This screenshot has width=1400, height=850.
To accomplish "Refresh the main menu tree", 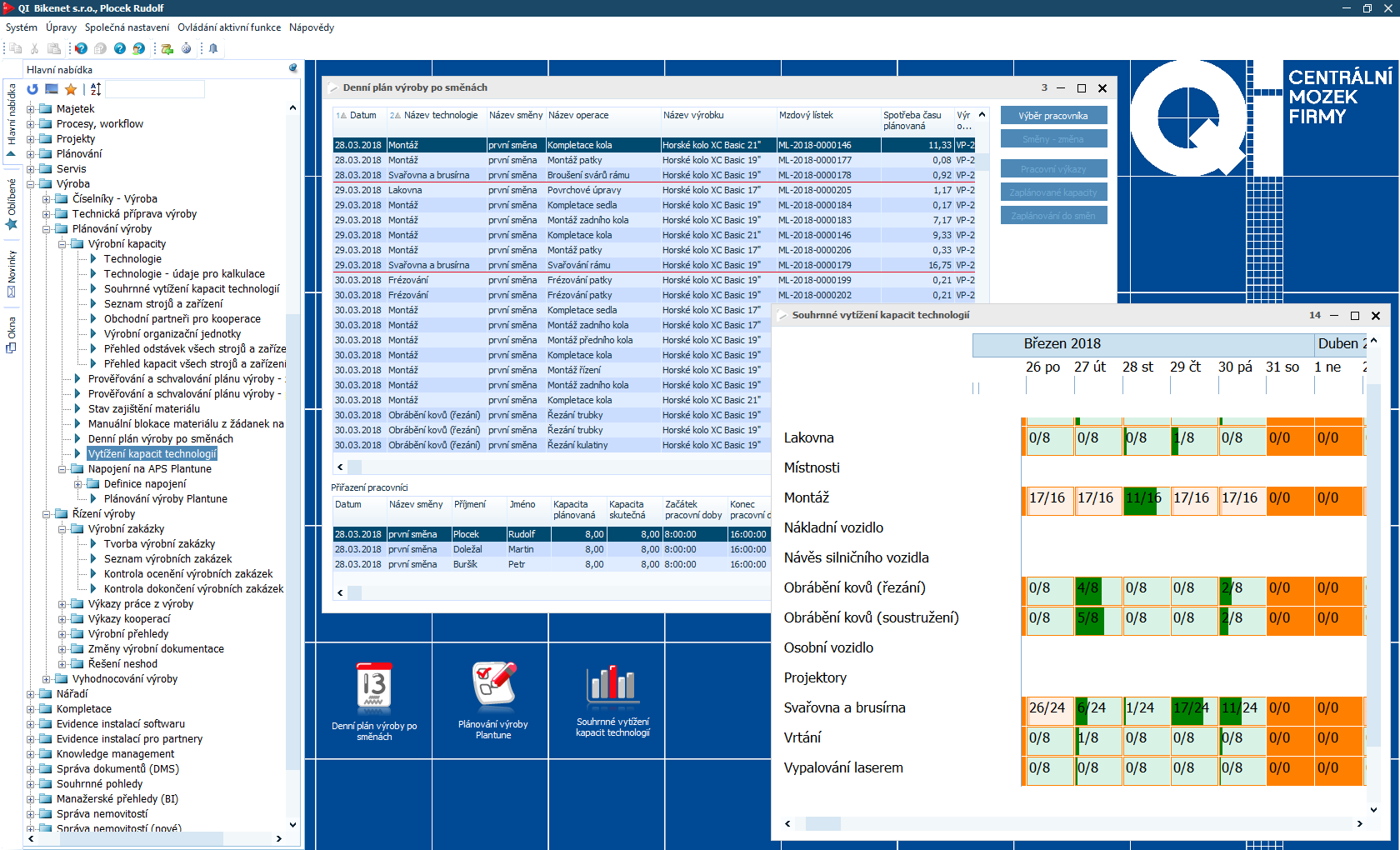I will point(32,89).
